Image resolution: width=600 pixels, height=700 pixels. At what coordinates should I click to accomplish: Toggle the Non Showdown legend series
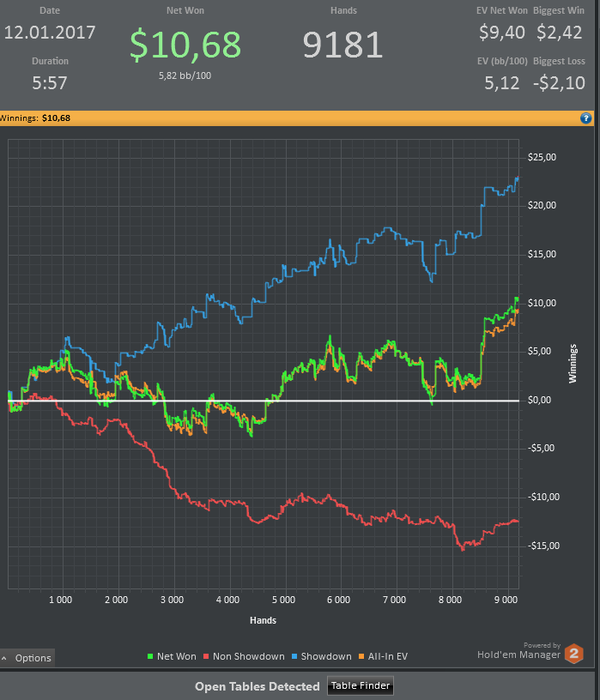point(244,656)
